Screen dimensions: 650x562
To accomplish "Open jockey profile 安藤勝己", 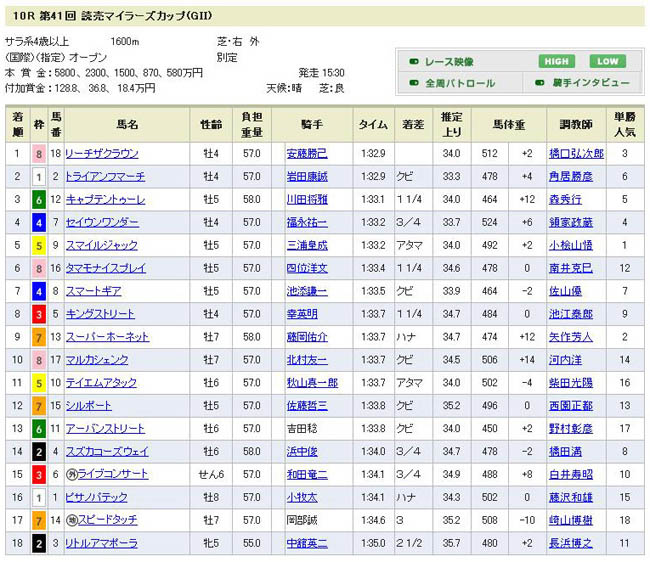I will tap(306, 154).
